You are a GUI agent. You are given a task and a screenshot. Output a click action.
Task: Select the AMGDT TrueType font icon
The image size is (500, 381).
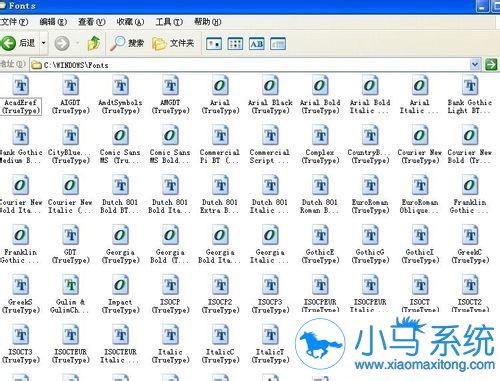(x=171, y=85)
